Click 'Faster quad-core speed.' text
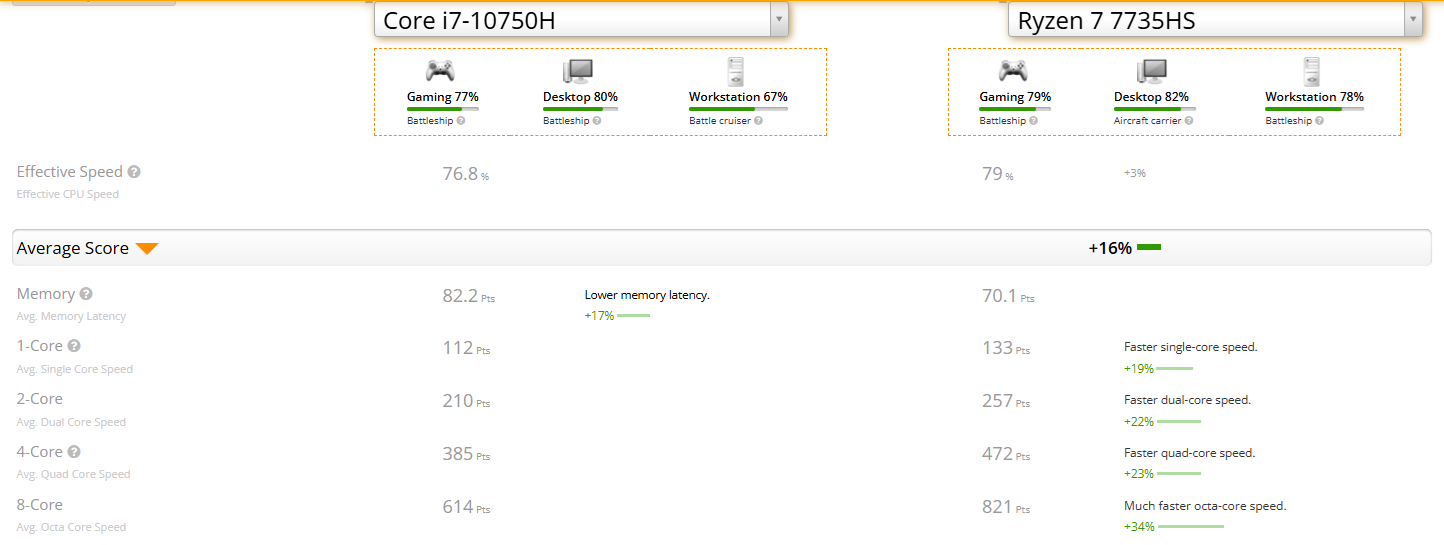Screen dimensions: 1444x545 pyautogui.click(x=1189, y=453)
